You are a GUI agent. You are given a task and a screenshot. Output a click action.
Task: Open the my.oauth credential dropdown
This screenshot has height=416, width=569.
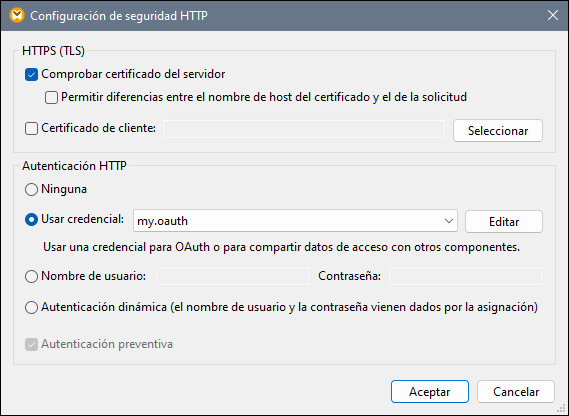295,221
